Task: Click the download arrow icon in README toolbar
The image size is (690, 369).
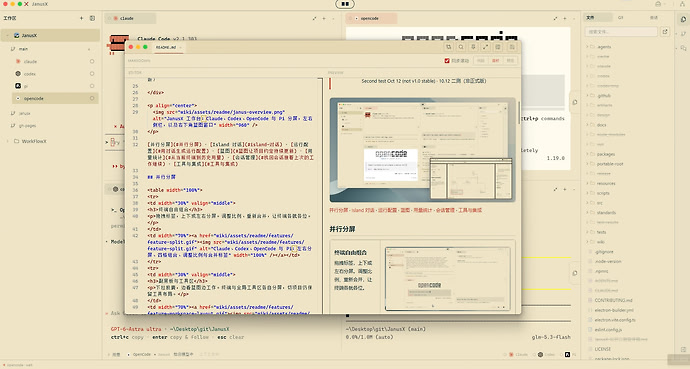Action: [x=473, y=47]
